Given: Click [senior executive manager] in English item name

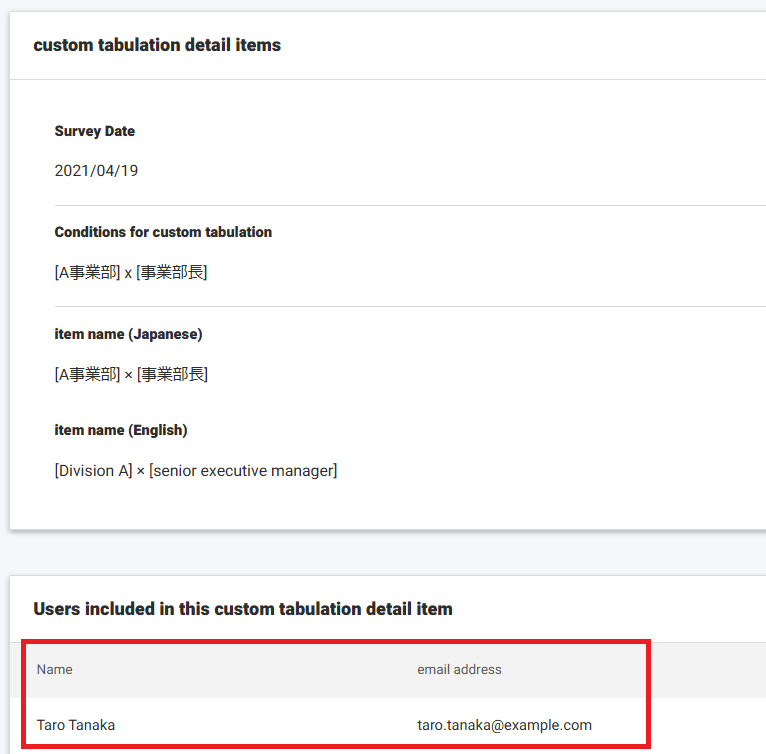Looking at the screenshot, I should tap(243, 471).
